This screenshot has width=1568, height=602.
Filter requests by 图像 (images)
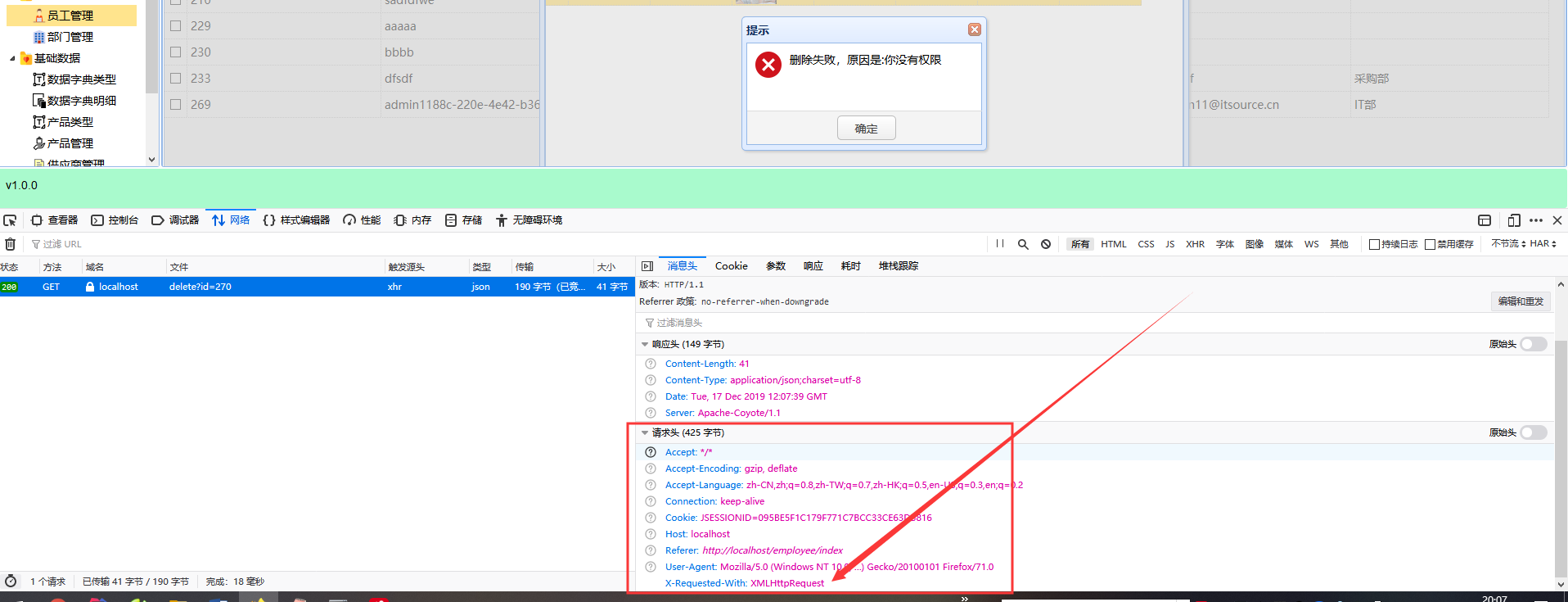click(1255, 244)
